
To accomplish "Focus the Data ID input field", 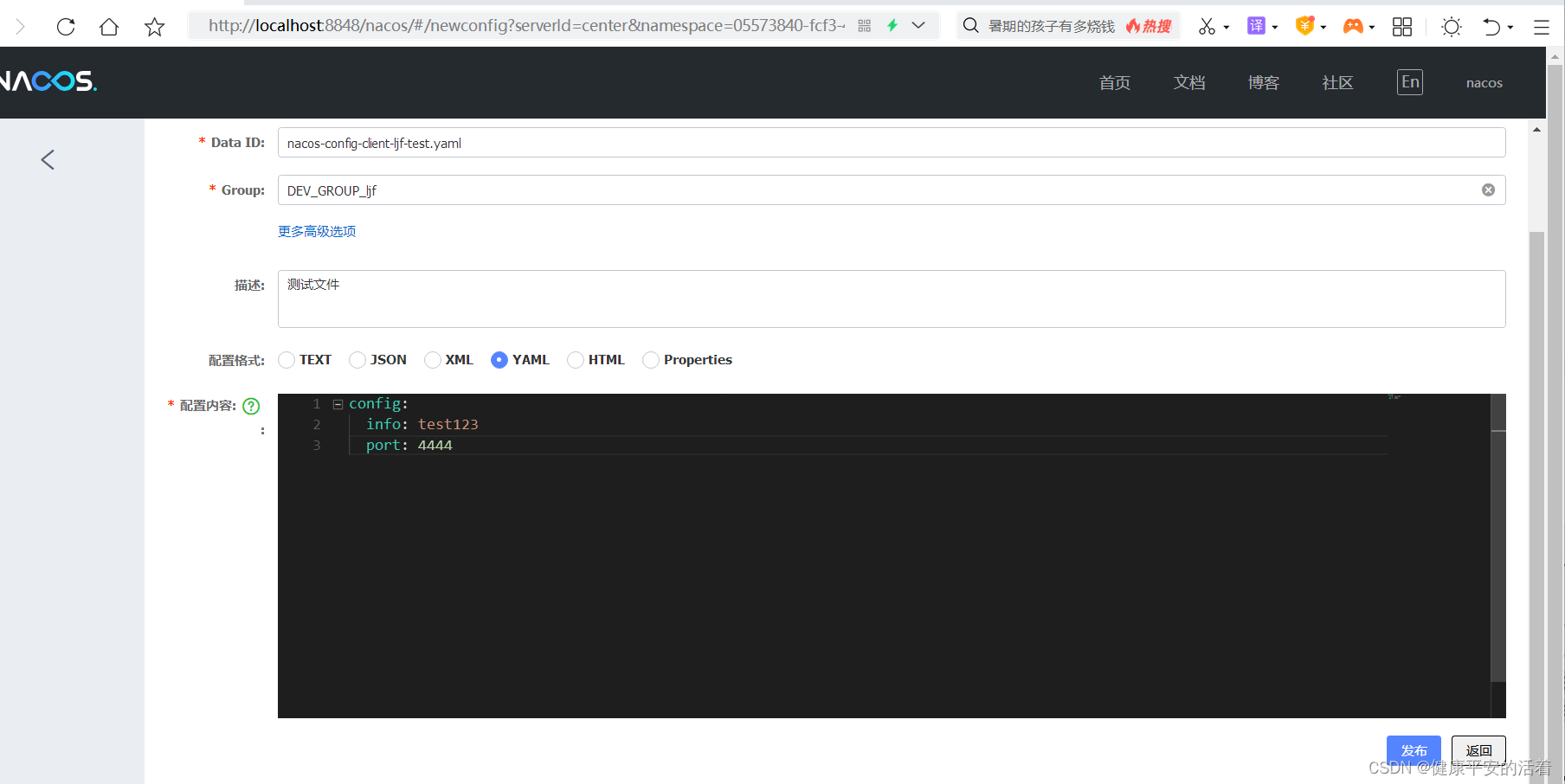I will 892,143.
